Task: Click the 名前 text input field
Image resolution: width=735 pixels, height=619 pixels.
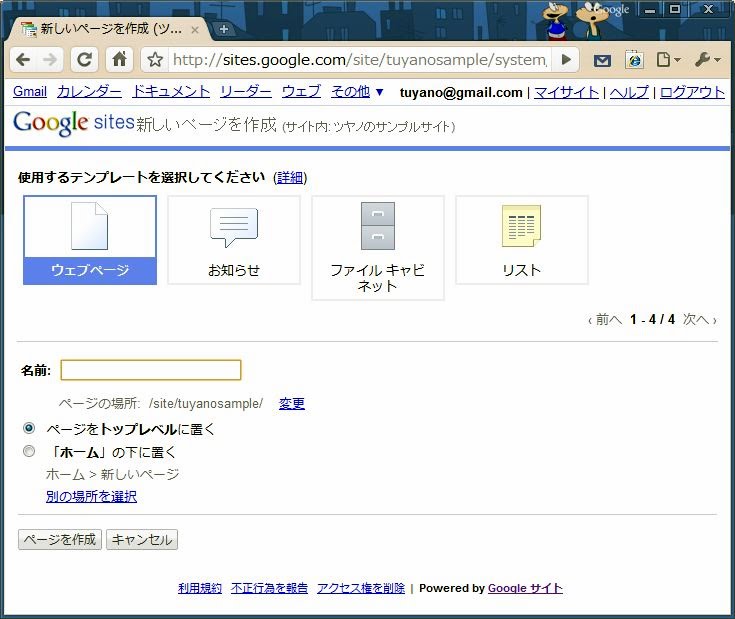Action: 151,371
